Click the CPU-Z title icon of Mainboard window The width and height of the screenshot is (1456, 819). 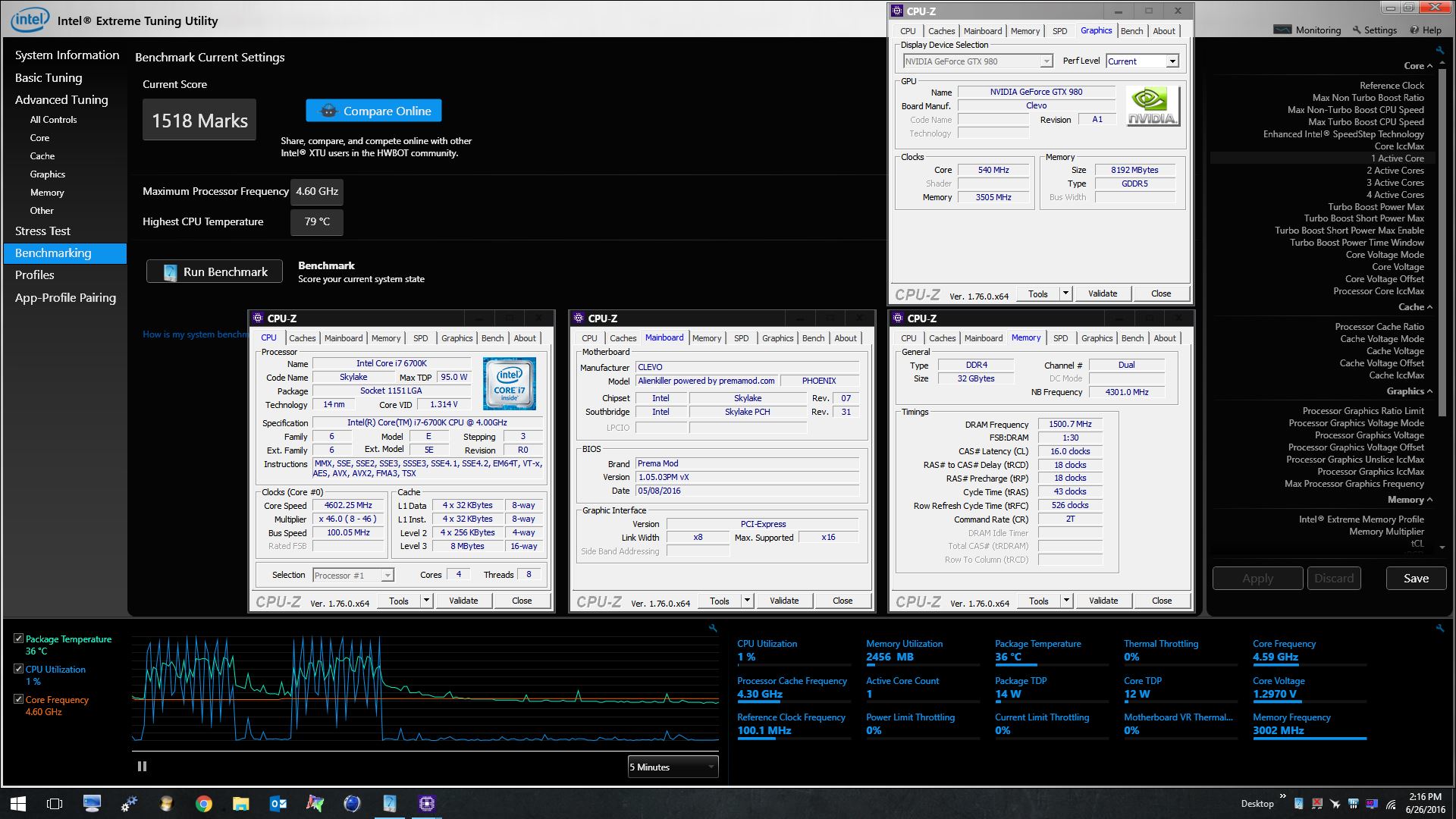[579, 318]
